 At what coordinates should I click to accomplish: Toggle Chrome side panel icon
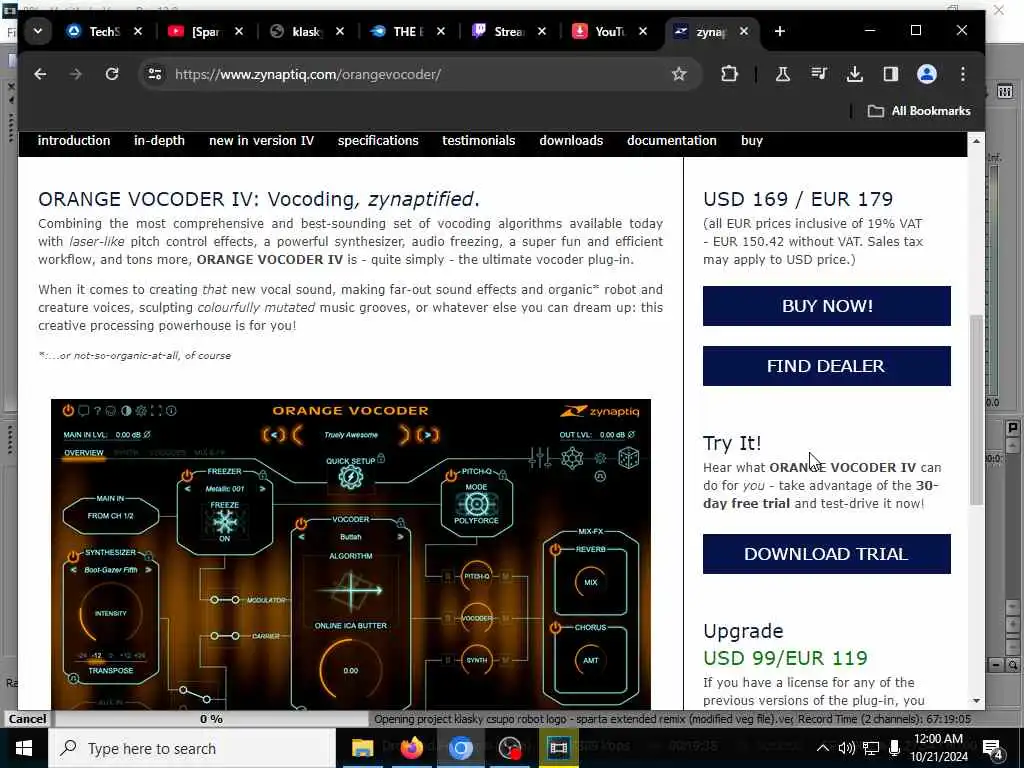891,74
